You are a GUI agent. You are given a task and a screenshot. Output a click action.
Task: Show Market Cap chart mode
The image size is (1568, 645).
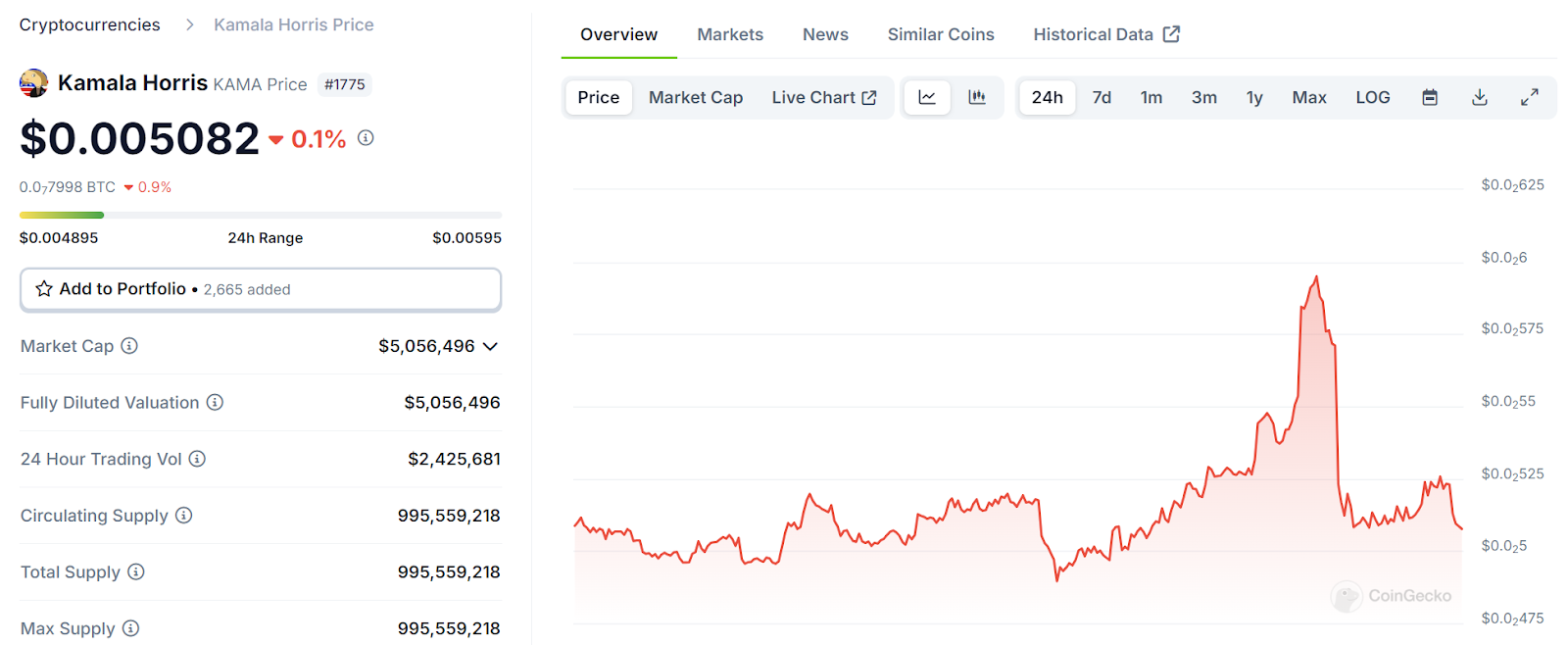696,97
